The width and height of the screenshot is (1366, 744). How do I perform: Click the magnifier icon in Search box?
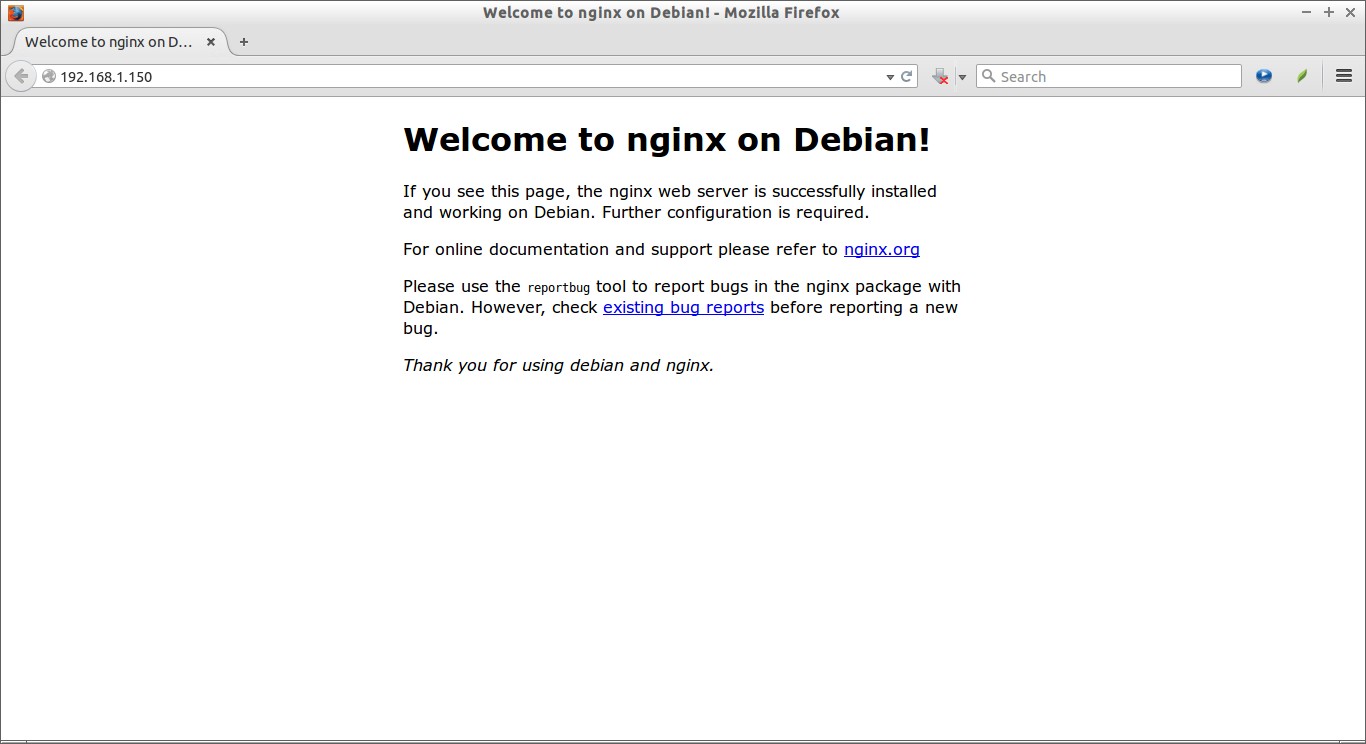click(x=988, y=76)
